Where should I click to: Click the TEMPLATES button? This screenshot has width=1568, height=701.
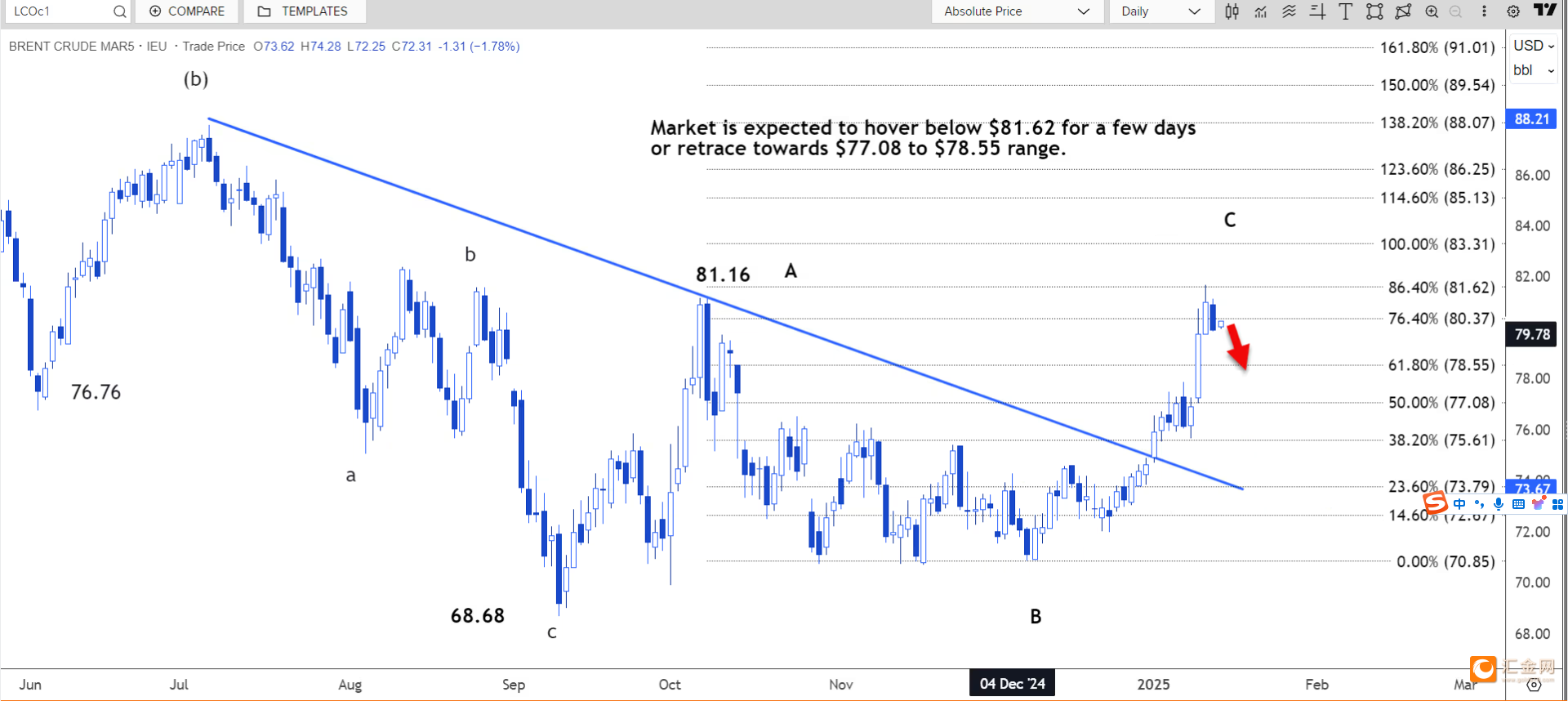coord(304,11)
